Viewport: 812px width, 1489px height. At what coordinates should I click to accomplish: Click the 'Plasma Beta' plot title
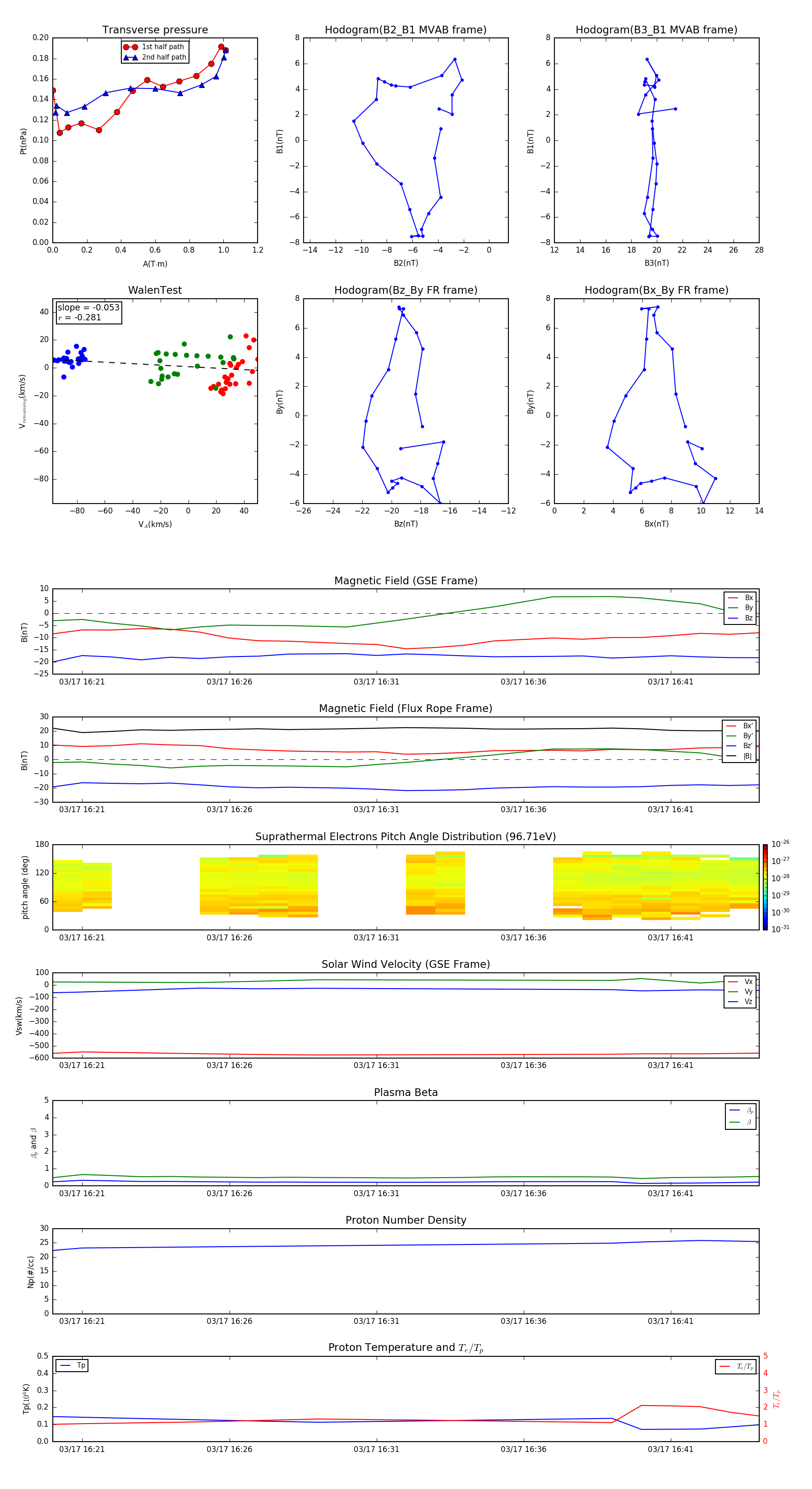[406, 1093]
